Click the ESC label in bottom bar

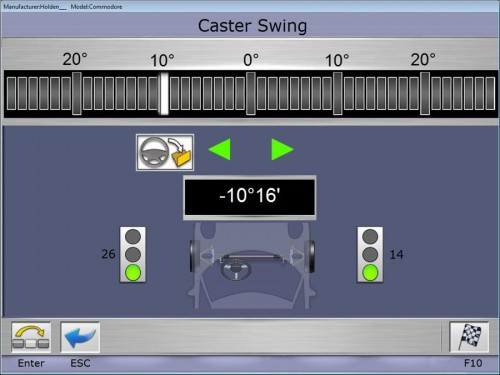pos(80,363)
